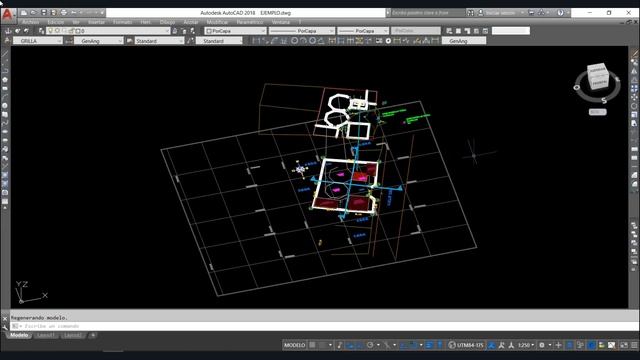Click the blank input box in properties toolbar

tap(511, 31)
